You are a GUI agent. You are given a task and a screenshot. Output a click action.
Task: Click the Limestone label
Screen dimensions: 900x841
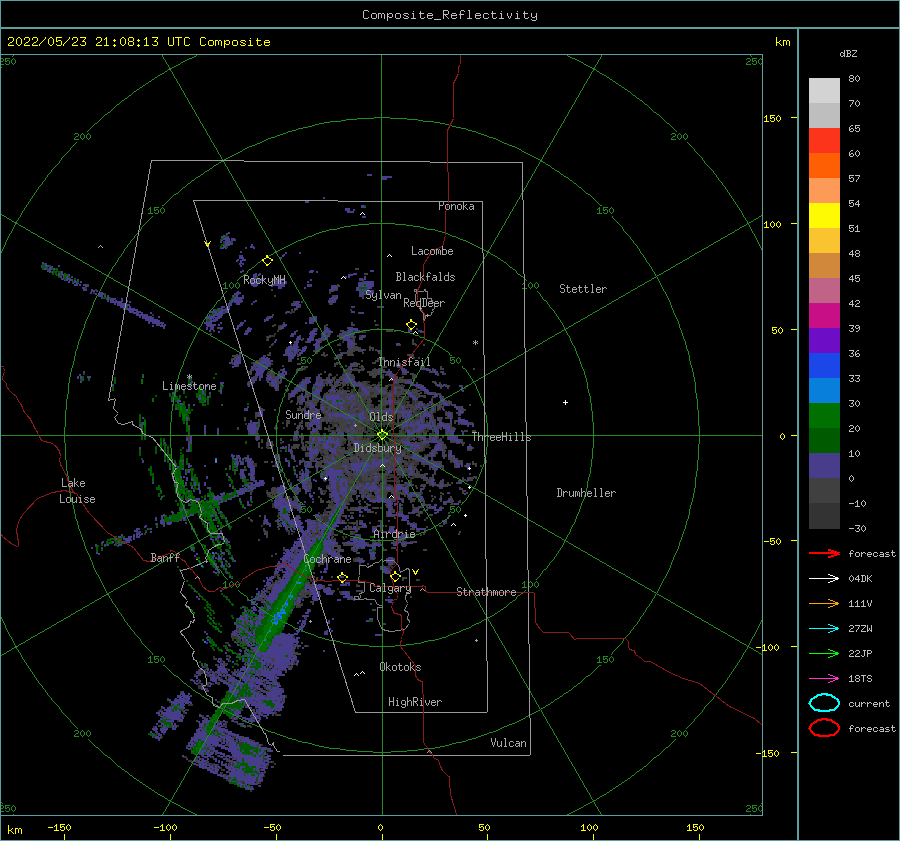(189, 386)
